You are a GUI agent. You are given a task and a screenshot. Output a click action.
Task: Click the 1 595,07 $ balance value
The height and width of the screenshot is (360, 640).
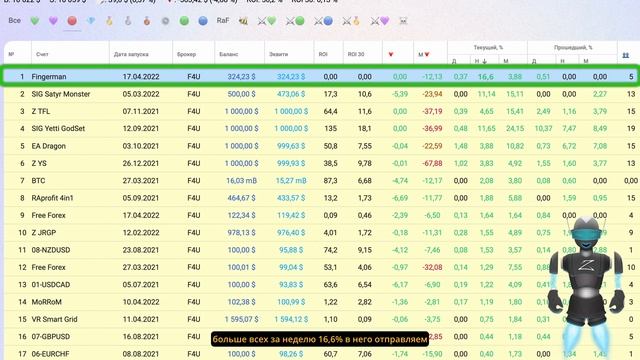pos(241,319)
